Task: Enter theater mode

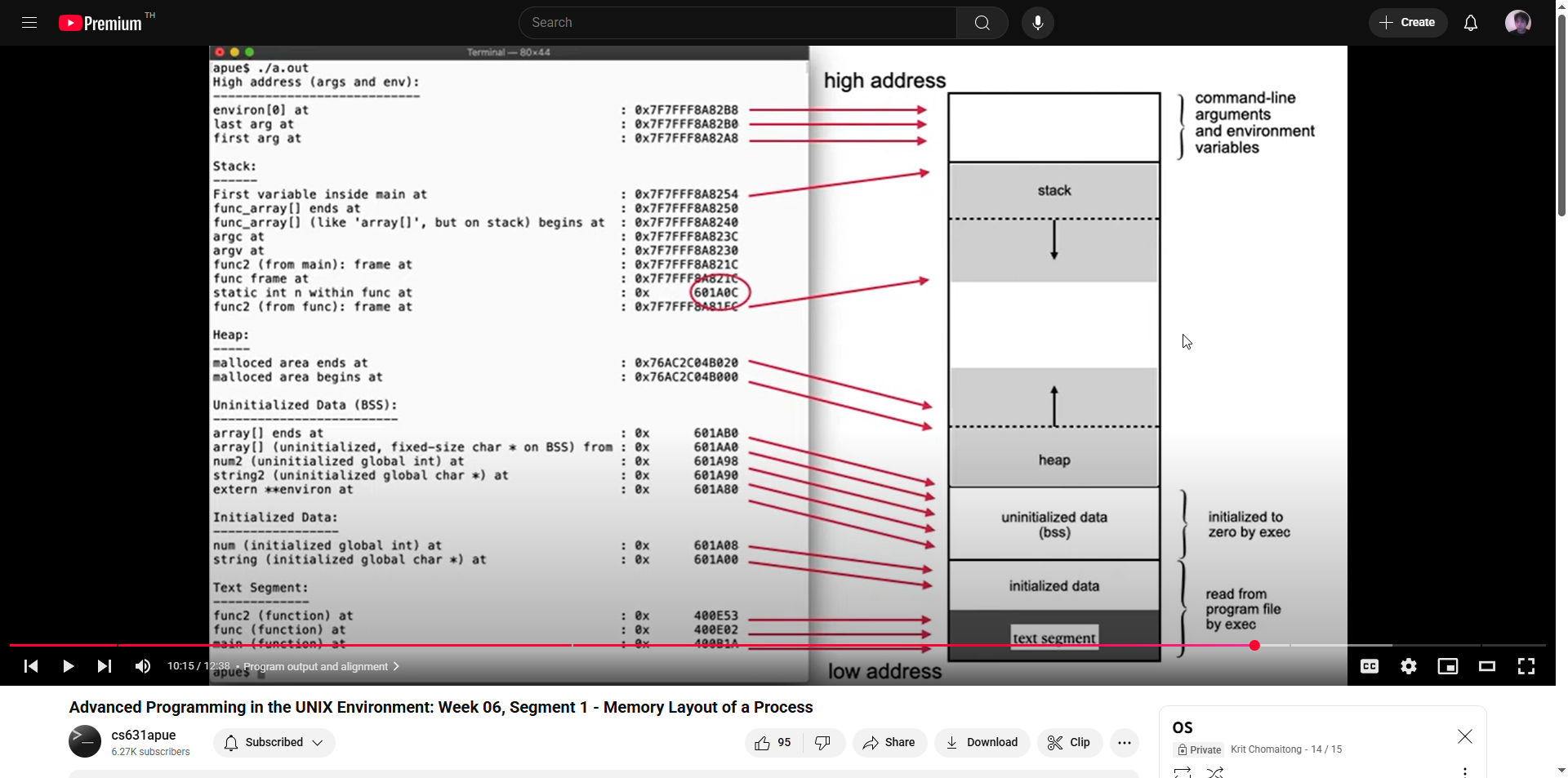Action: [x=1486, y=666]
